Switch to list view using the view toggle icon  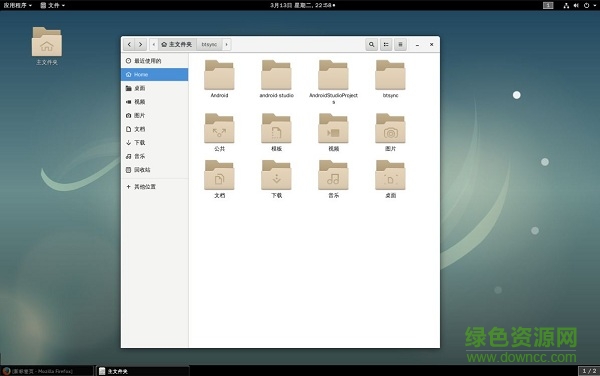coord(386,44)
